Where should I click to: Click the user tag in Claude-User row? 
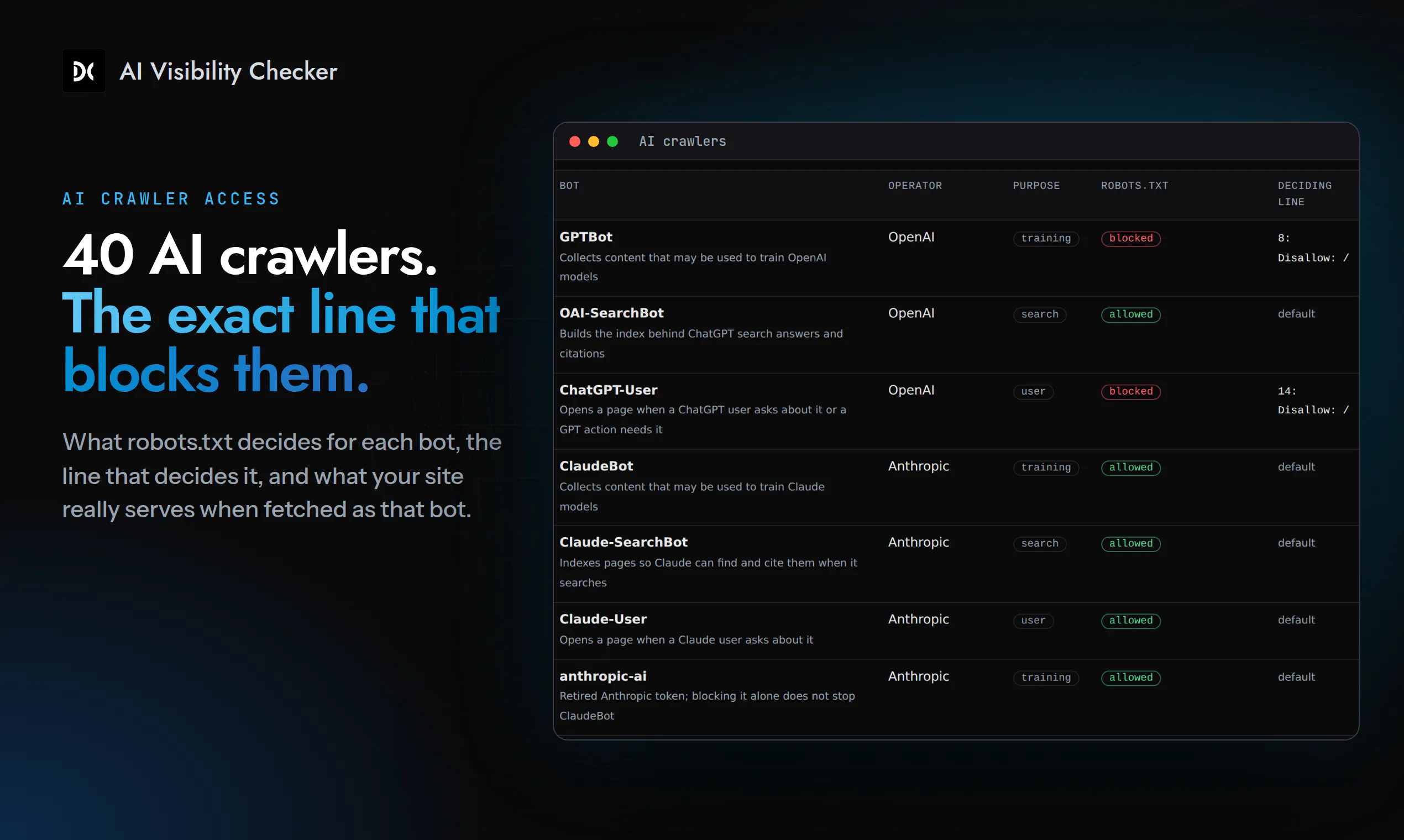[x=1033, y=621]
